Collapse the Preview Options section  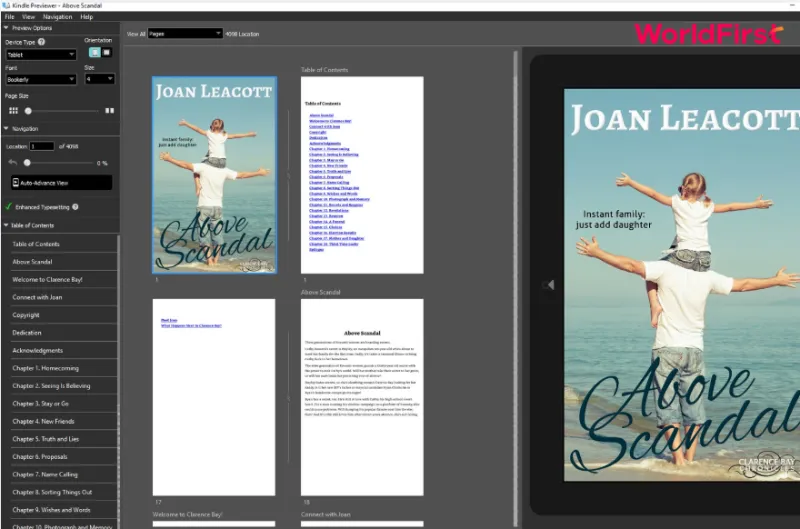[x=6, y=28]
